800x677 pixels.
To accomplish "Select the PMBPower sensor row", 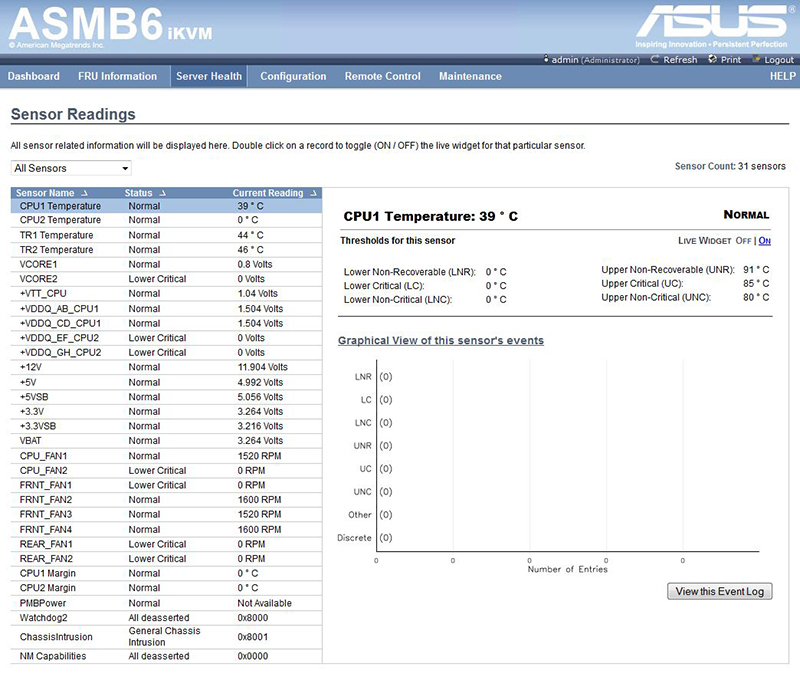I will (x=166, y=603).
